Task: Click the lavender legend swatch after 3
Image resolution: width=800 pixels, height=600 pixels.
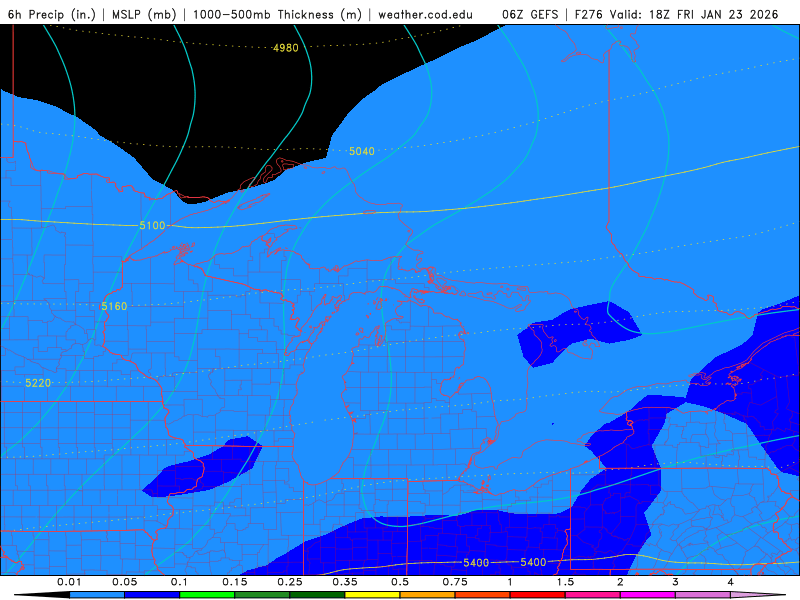Action: [x=703, y=595]
